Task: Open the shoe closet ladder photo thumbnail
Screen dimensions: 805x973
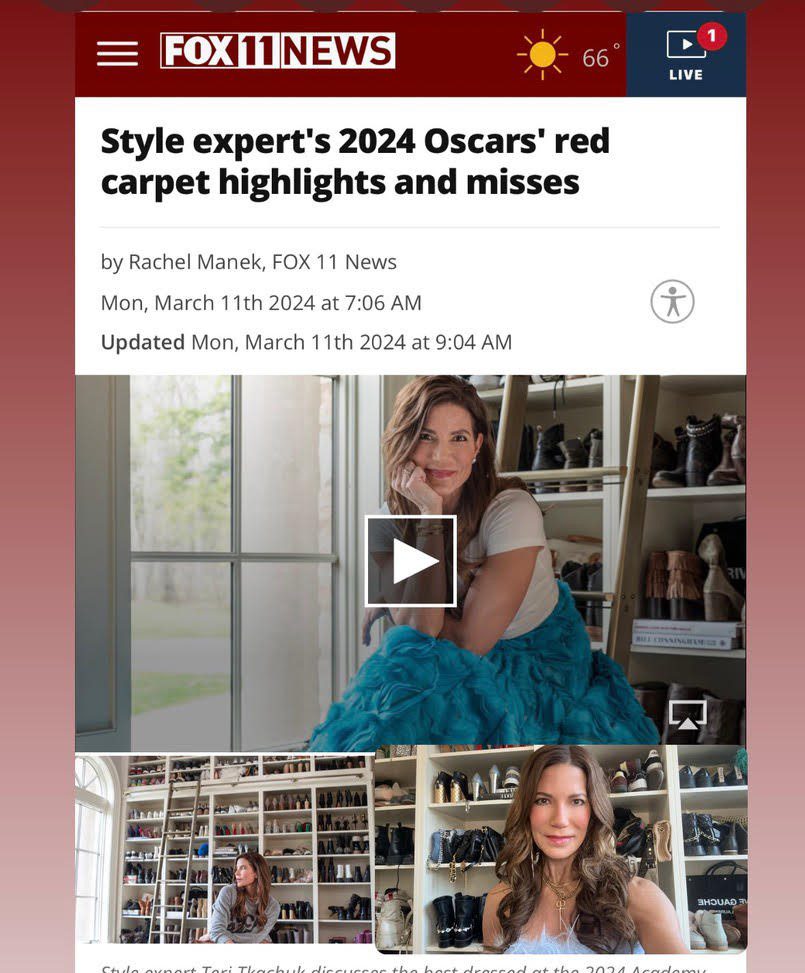Action: 224,848
